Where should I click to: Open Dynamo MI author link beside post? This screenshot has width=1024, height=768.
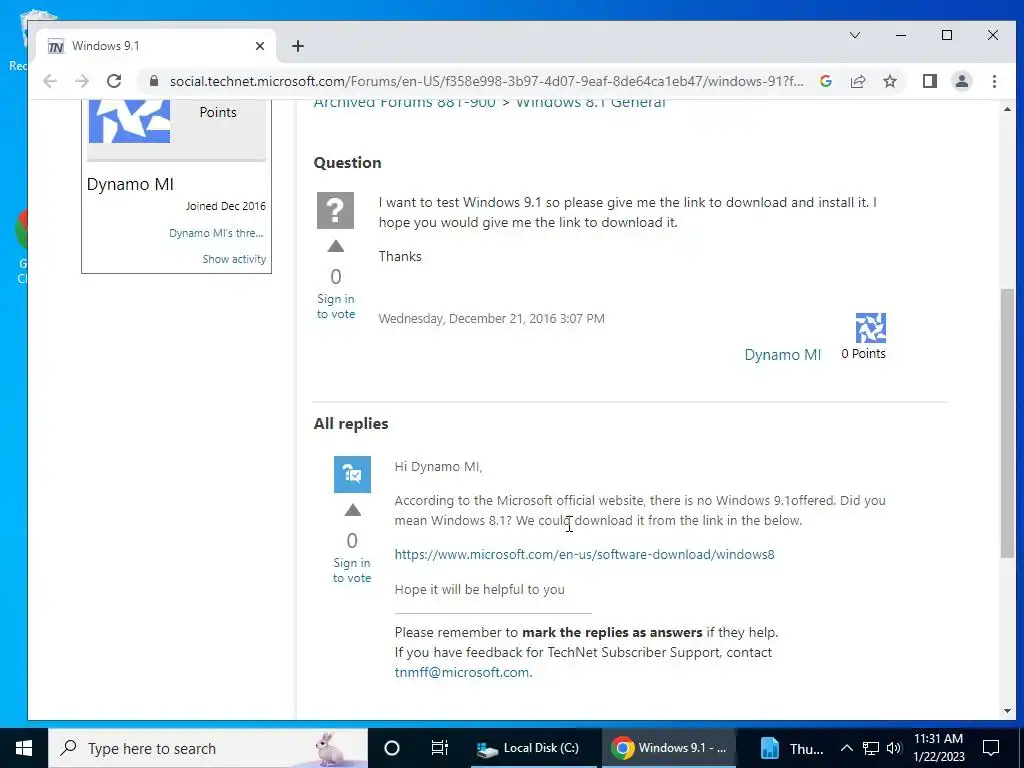[x=782, y=355]
